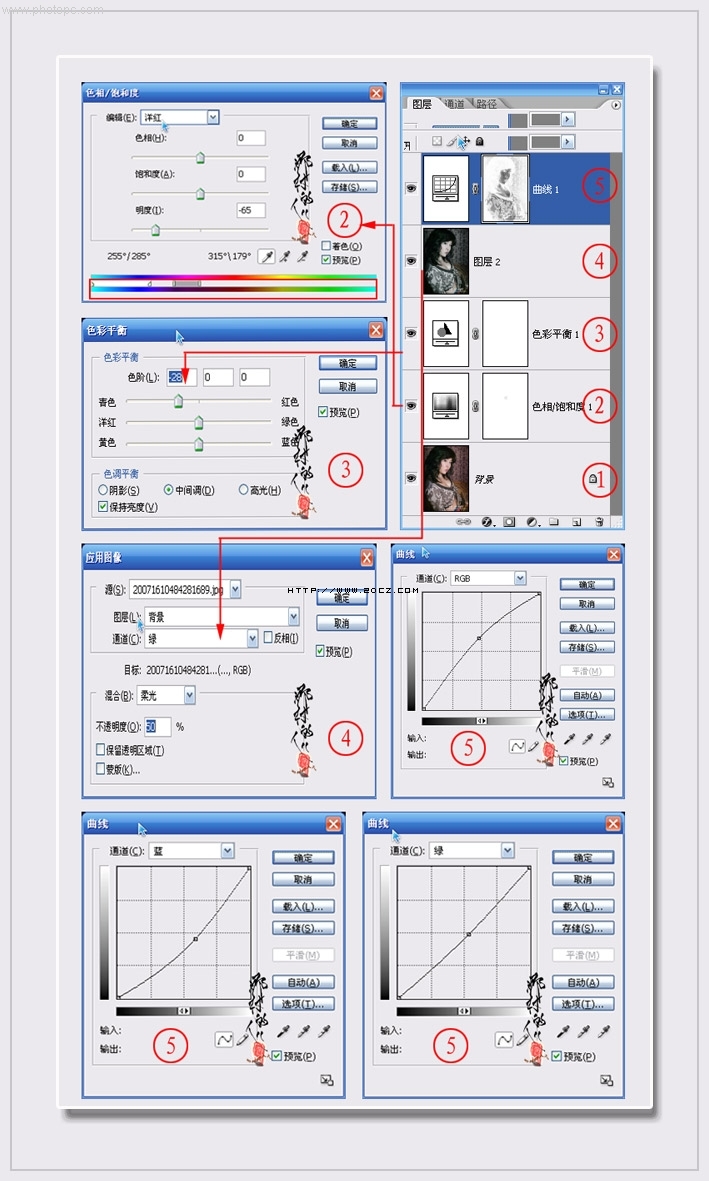Switch to 图层 tab
The height and width of the screenshot is (1181, 709).
click(422, 104)
